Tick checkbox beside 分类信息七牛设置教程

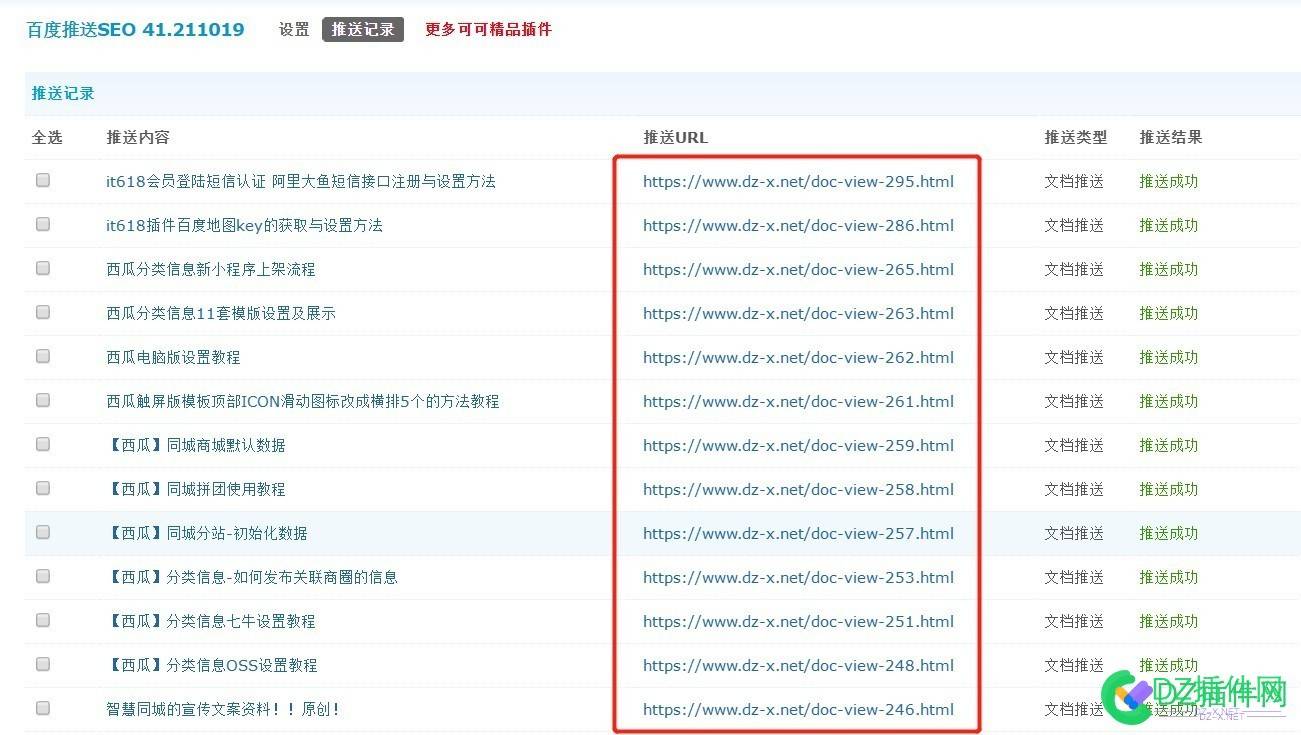tap(43, 621)
